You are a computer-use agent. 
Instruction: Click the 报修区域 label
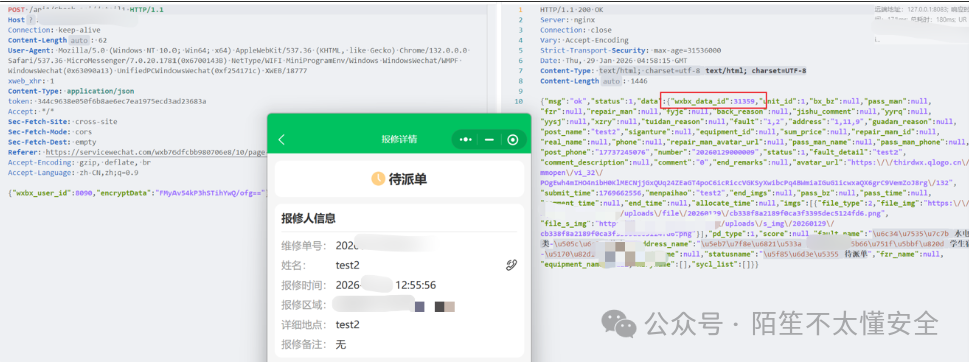point(303,305)
